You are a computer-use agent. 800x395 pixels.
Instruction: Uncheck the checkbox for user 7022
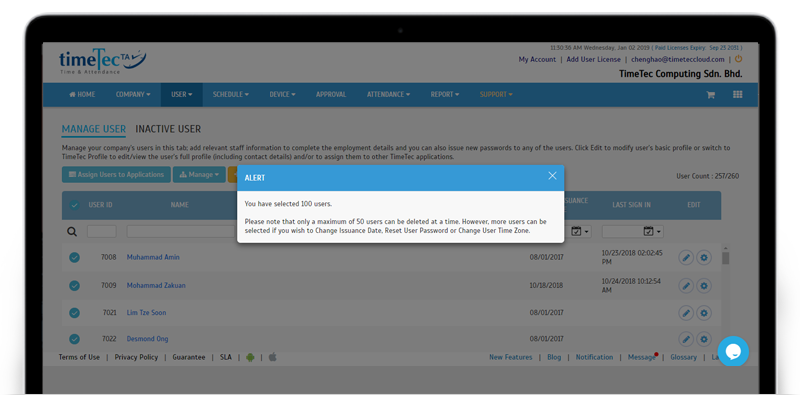74,338
